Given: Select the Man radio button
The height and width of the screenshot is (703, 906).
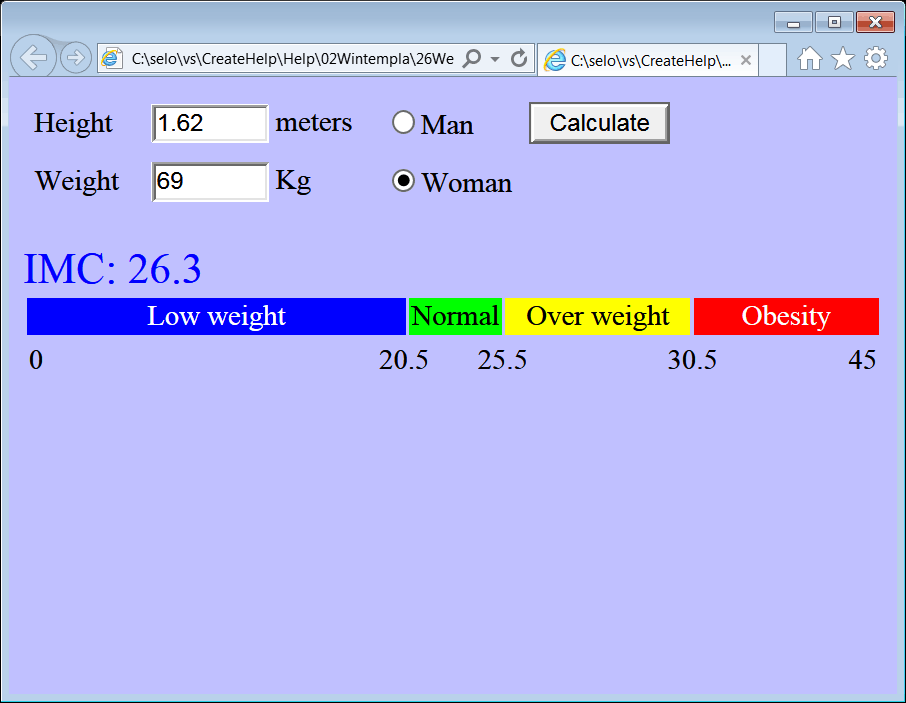Looking at the screenshot, I should tap(403, 122).
